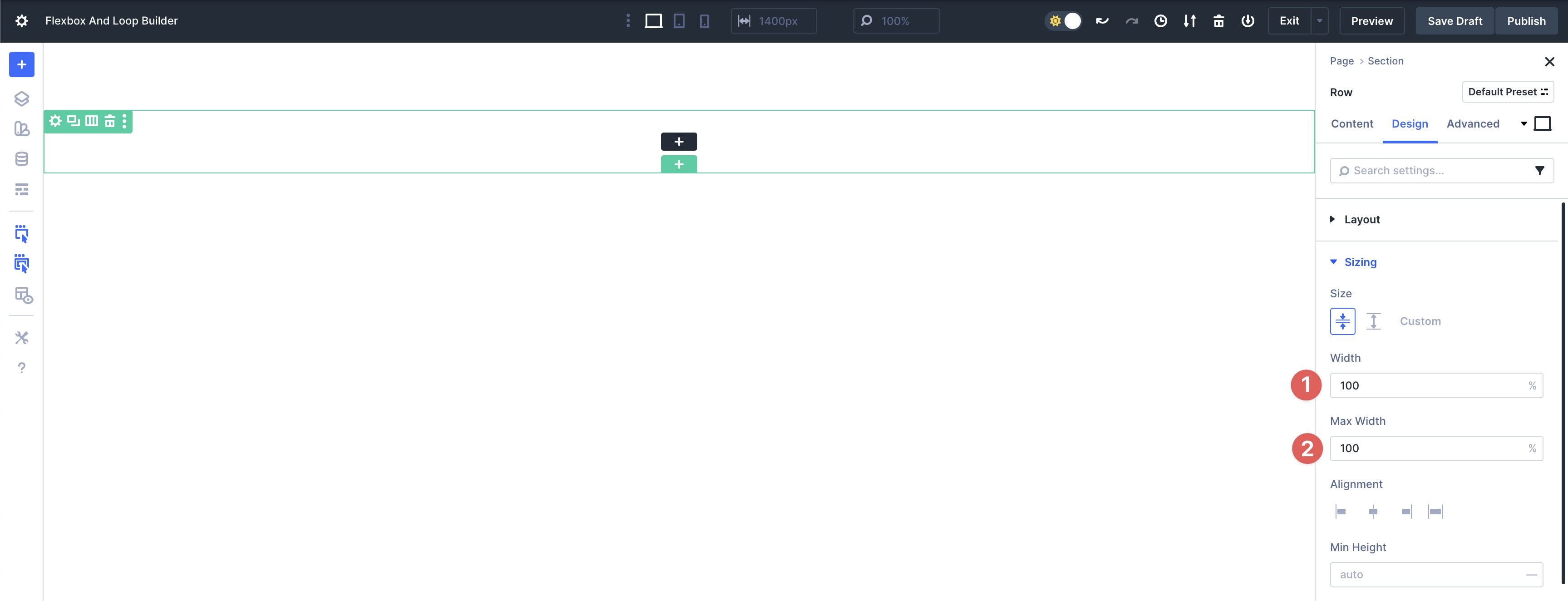Click the Max Width input field

tap(1436, 448)
